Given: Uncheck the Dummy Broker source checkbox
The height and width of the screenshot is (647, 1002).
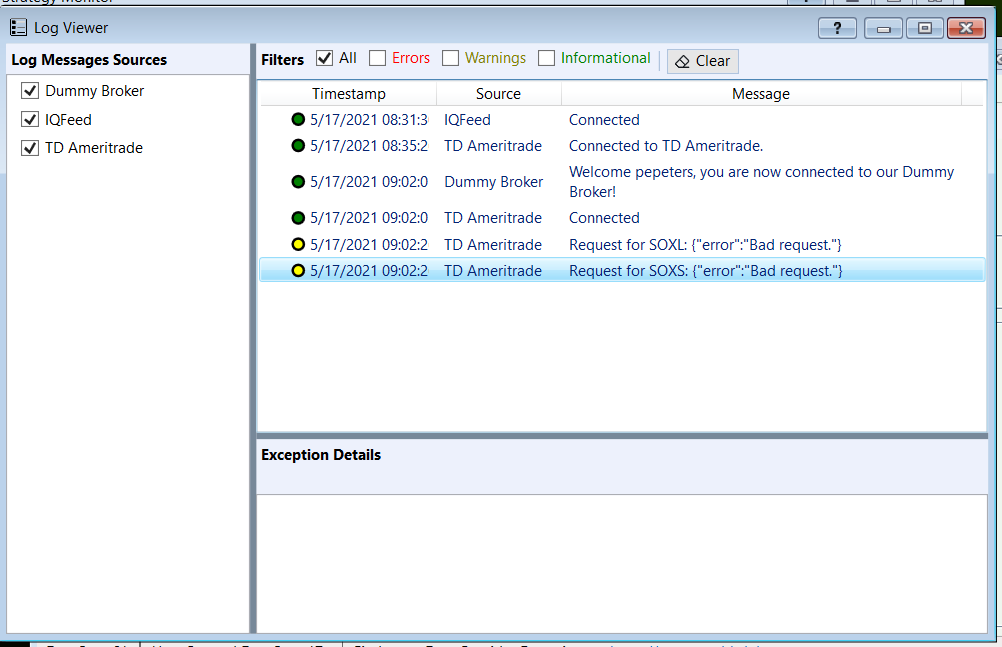Looking at the screenshot, I should pyautogui.click(x=30, y=91).
